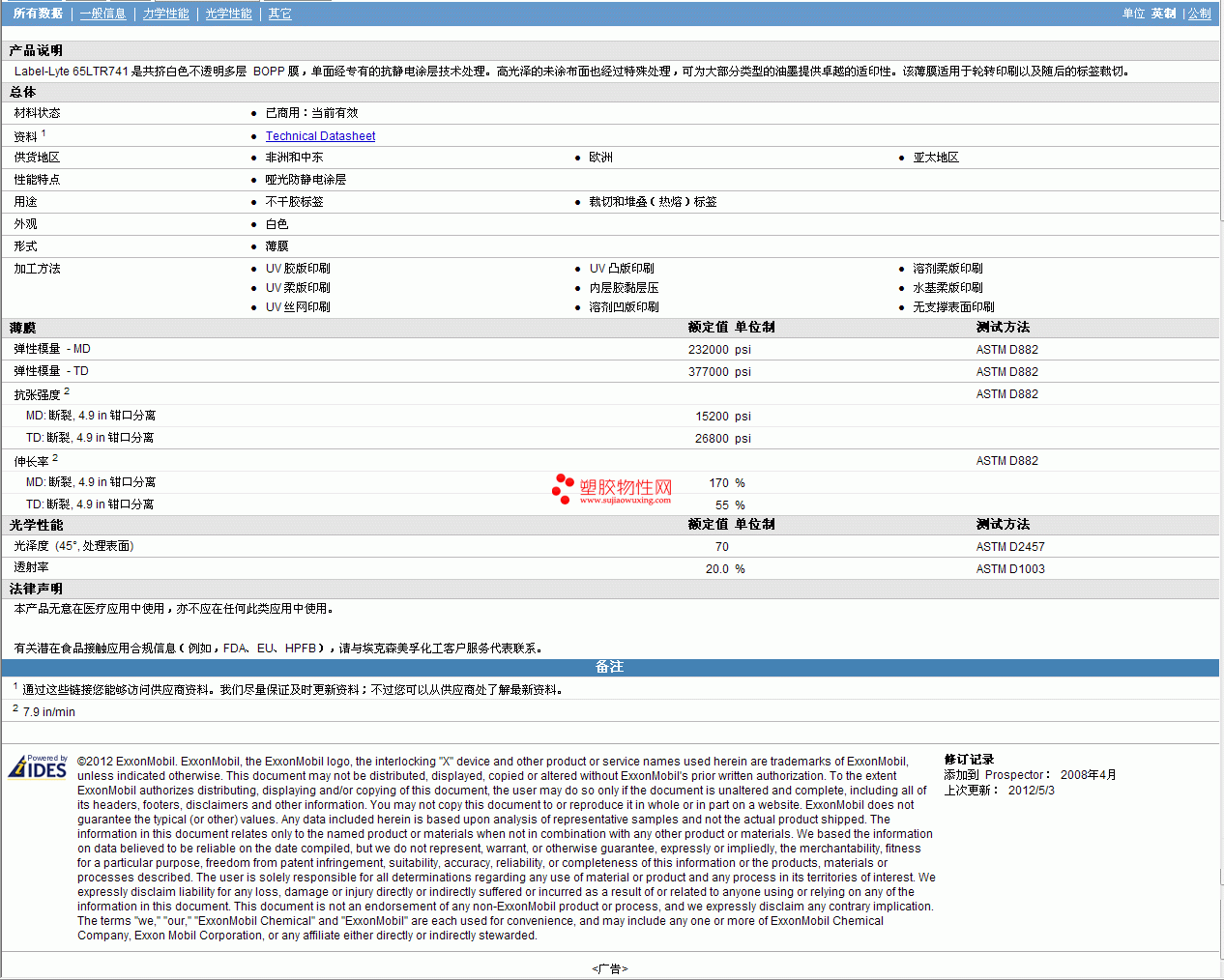This screenshot has width=1224, height=980.
Task: Click the 已商用：当前有效 value
Action: (311, 113)
